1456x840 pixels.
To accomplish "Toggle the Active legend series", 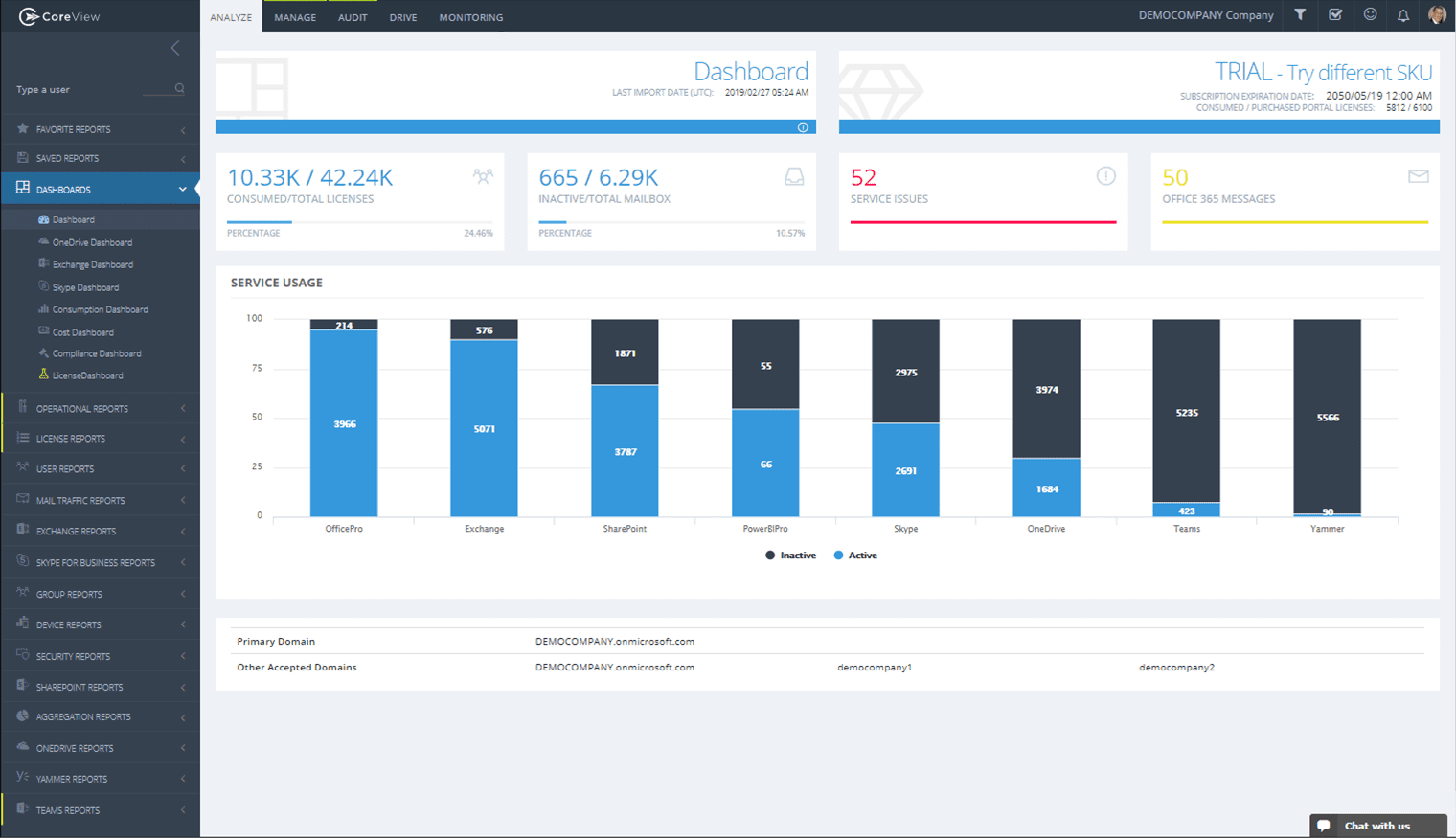I will [855, 556].
